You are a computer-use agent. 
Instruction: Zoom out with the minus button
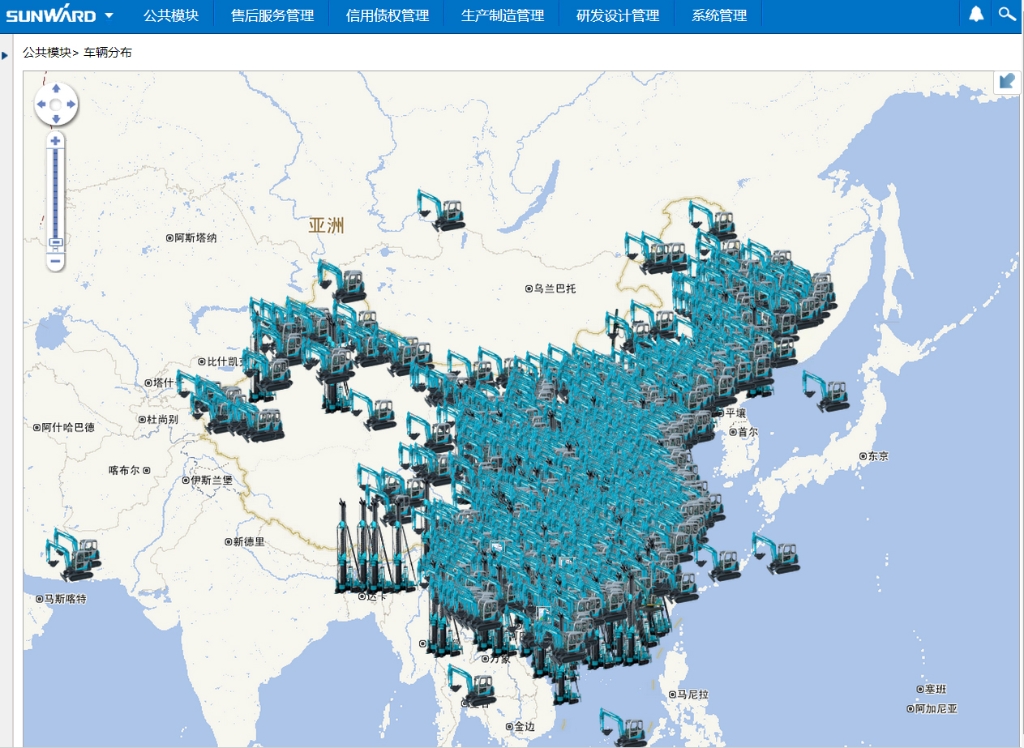click(x=56, y=261)
